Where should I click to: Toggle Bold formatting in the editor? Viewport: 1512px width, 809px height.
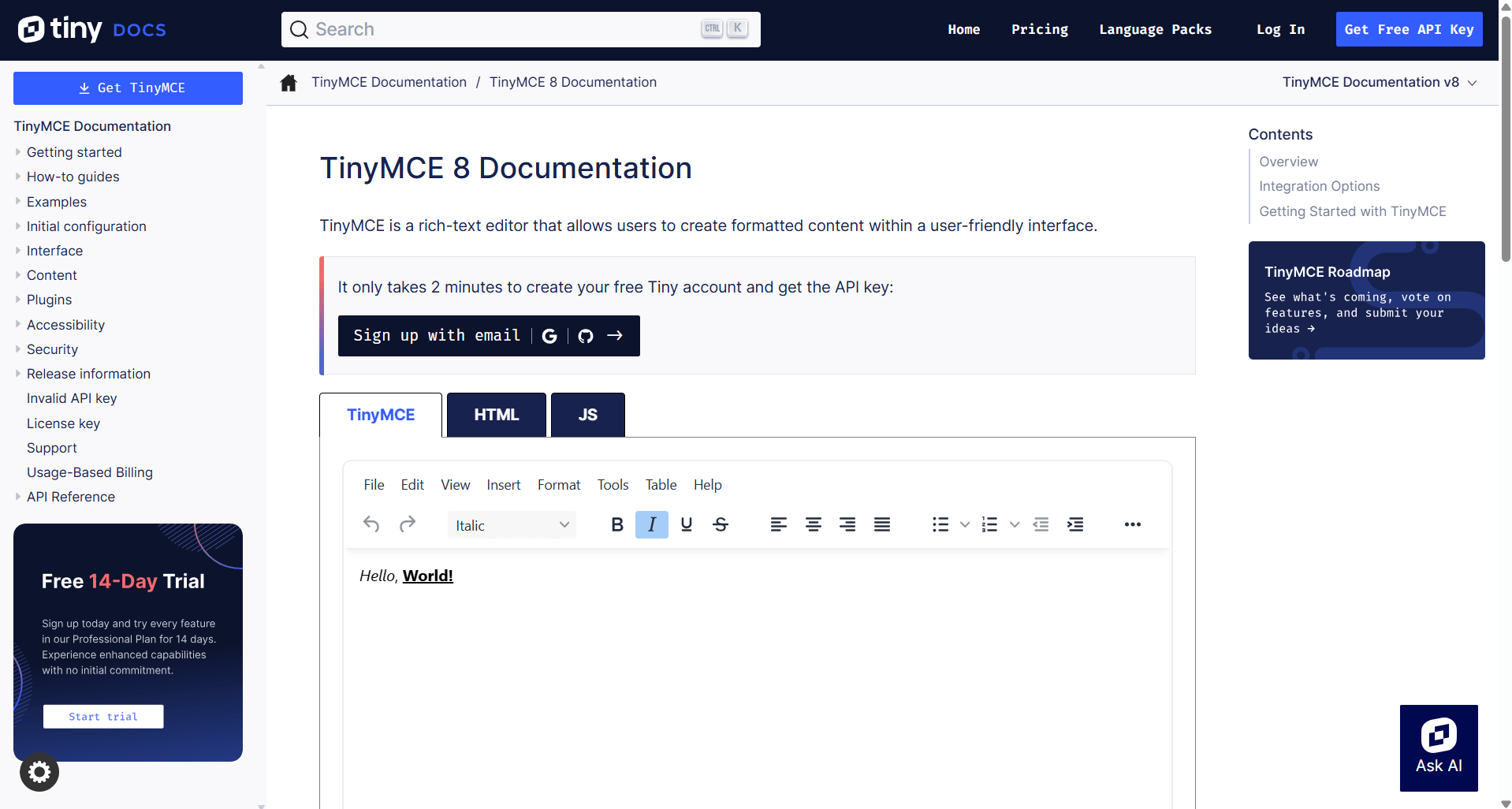pos(617,524)
